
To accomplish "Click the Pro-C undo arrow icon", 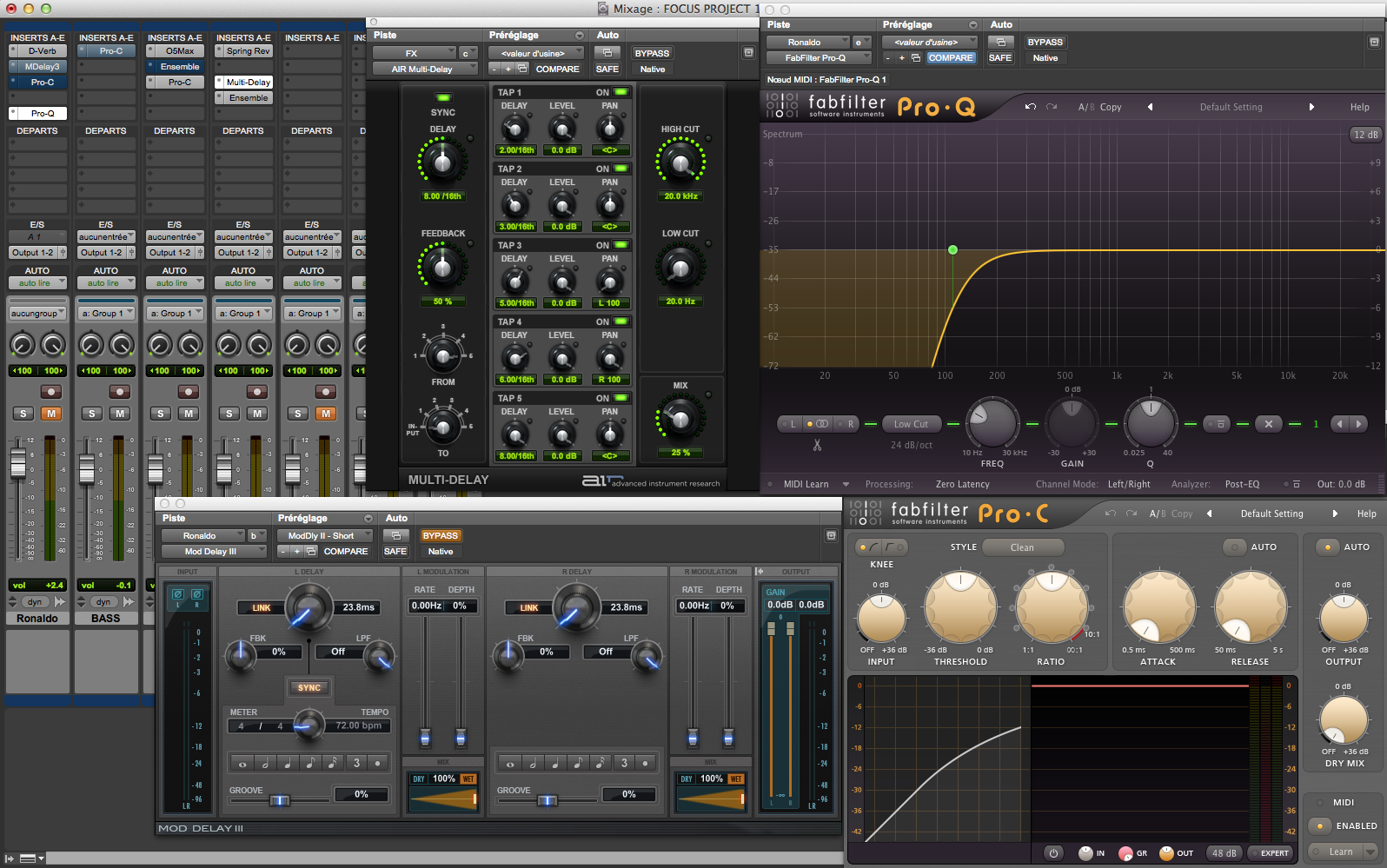I will tap(1111, 514).
